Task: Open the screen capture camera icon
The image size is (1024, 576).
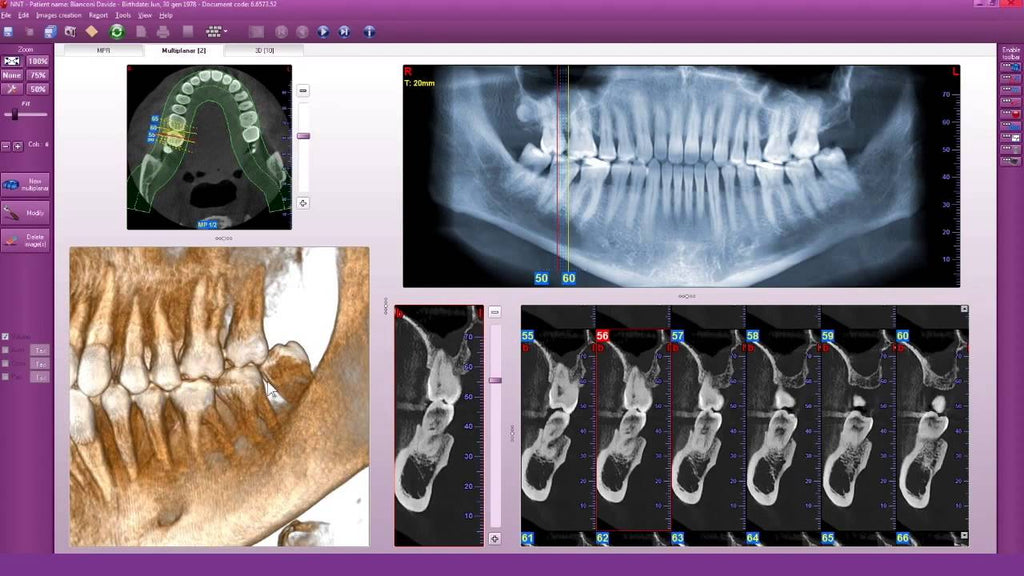Action: 70,30
